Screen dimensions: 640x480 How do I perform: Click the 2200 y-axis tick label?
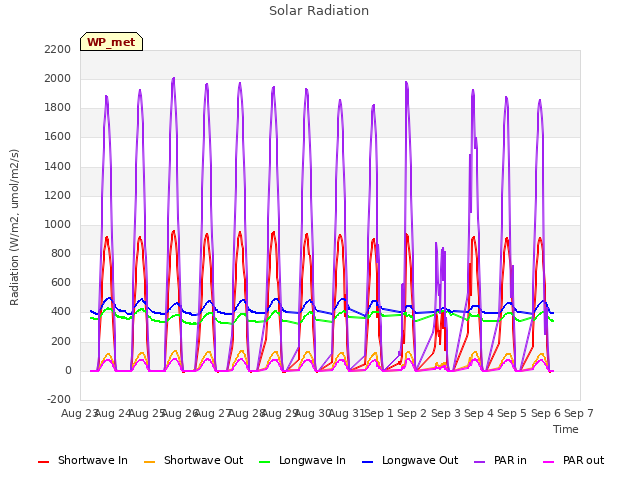click(58, 49)
